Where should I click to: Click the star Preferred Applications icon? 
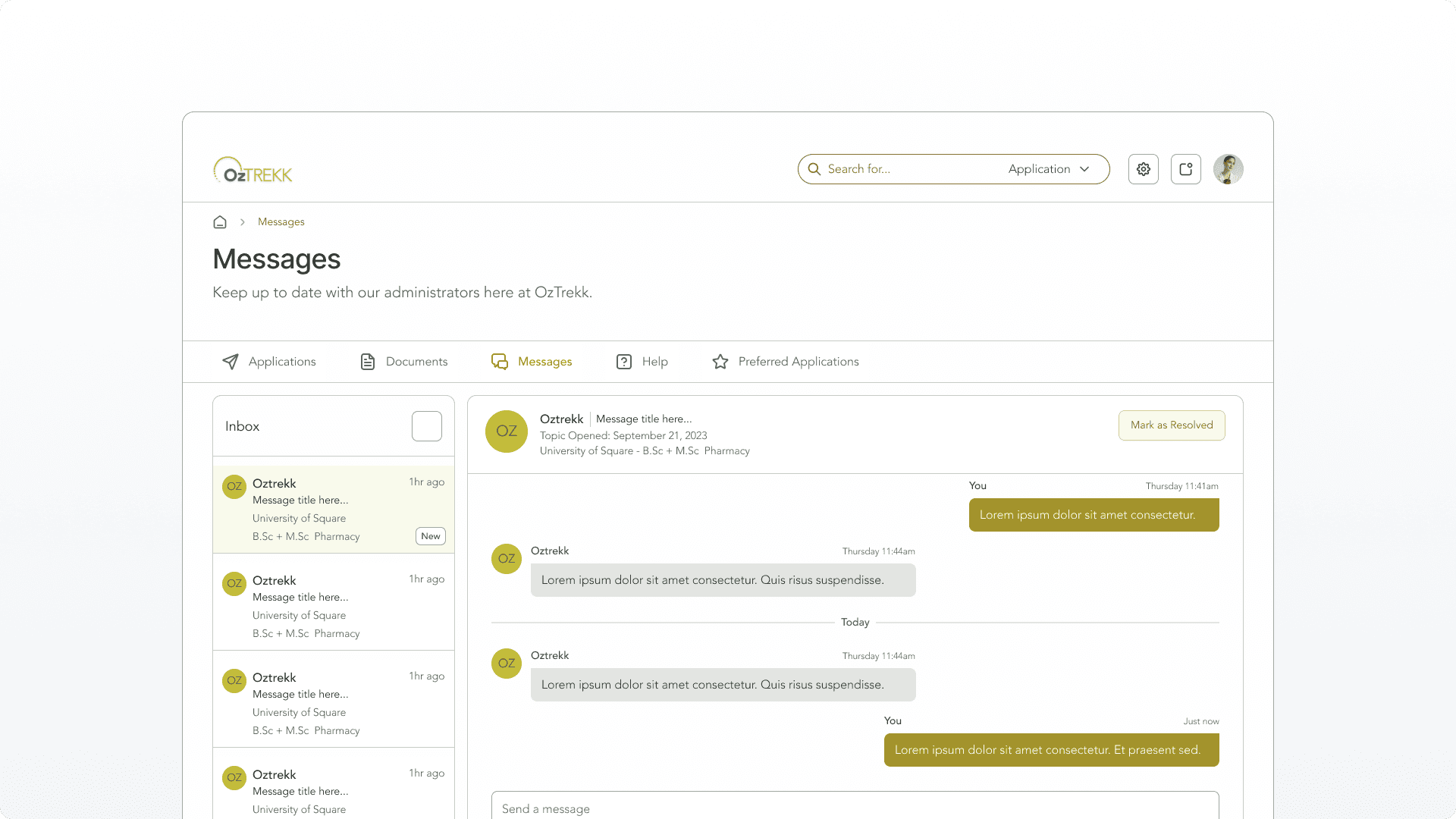pyautogui.click(x=720, y=362)
